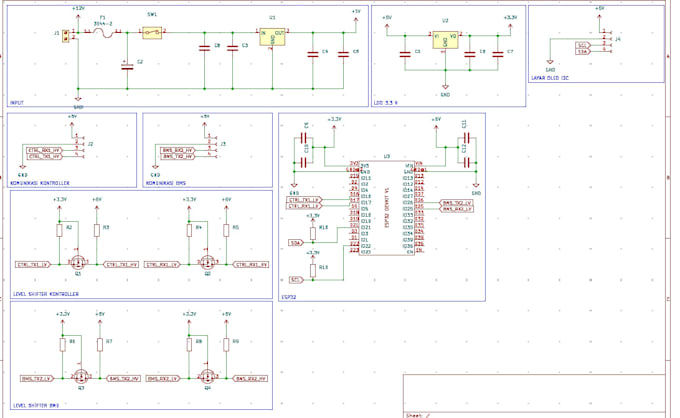Select CTRL_RX1_HV label right of Q2
Screen dimensions: 680x418
251,264
